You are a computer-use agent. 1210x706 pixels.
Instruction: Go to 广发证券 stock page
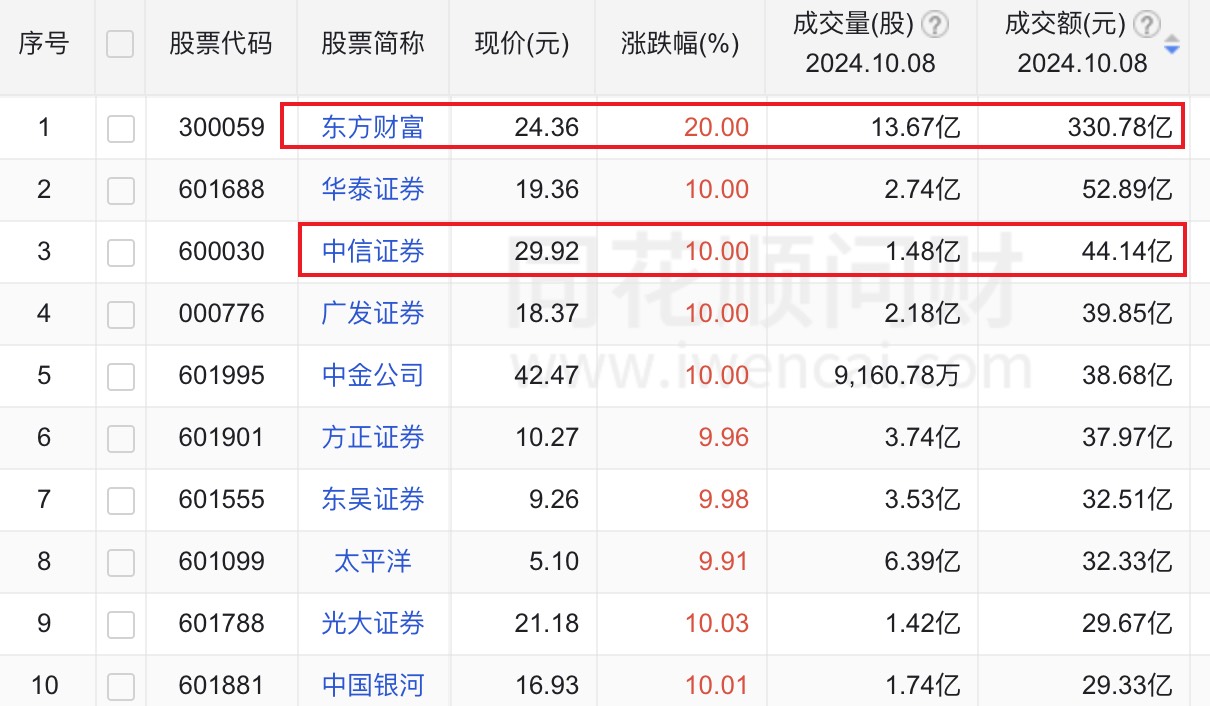coord(373,314)
